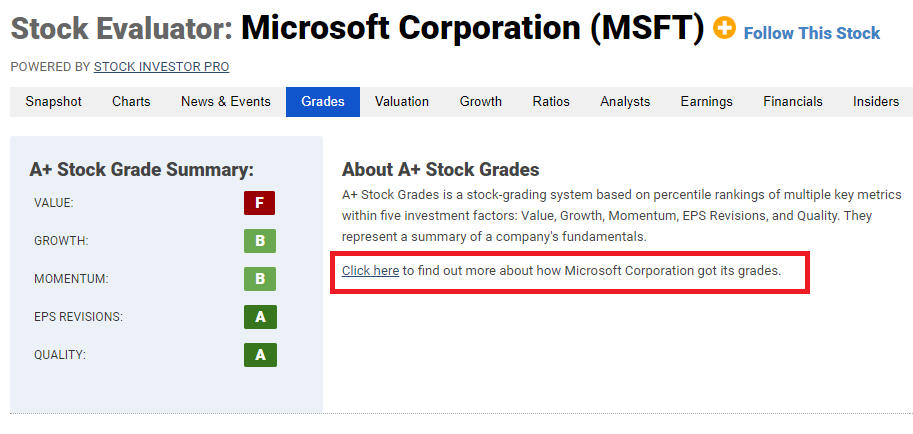Open the Valuation tab
Image resolution: width=913 pixels, height=434 pixels.
coord(402,102)
